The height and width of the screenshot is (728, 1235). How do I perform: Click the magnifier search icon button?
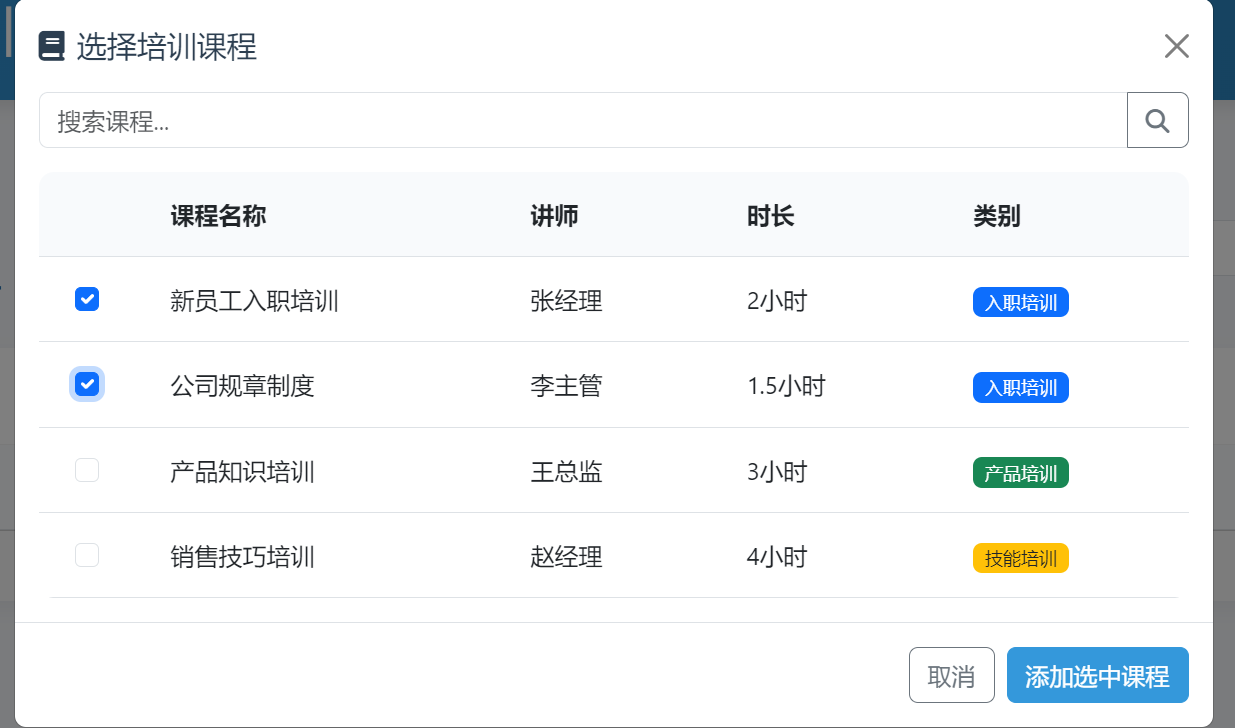(x=1157, y=120)
